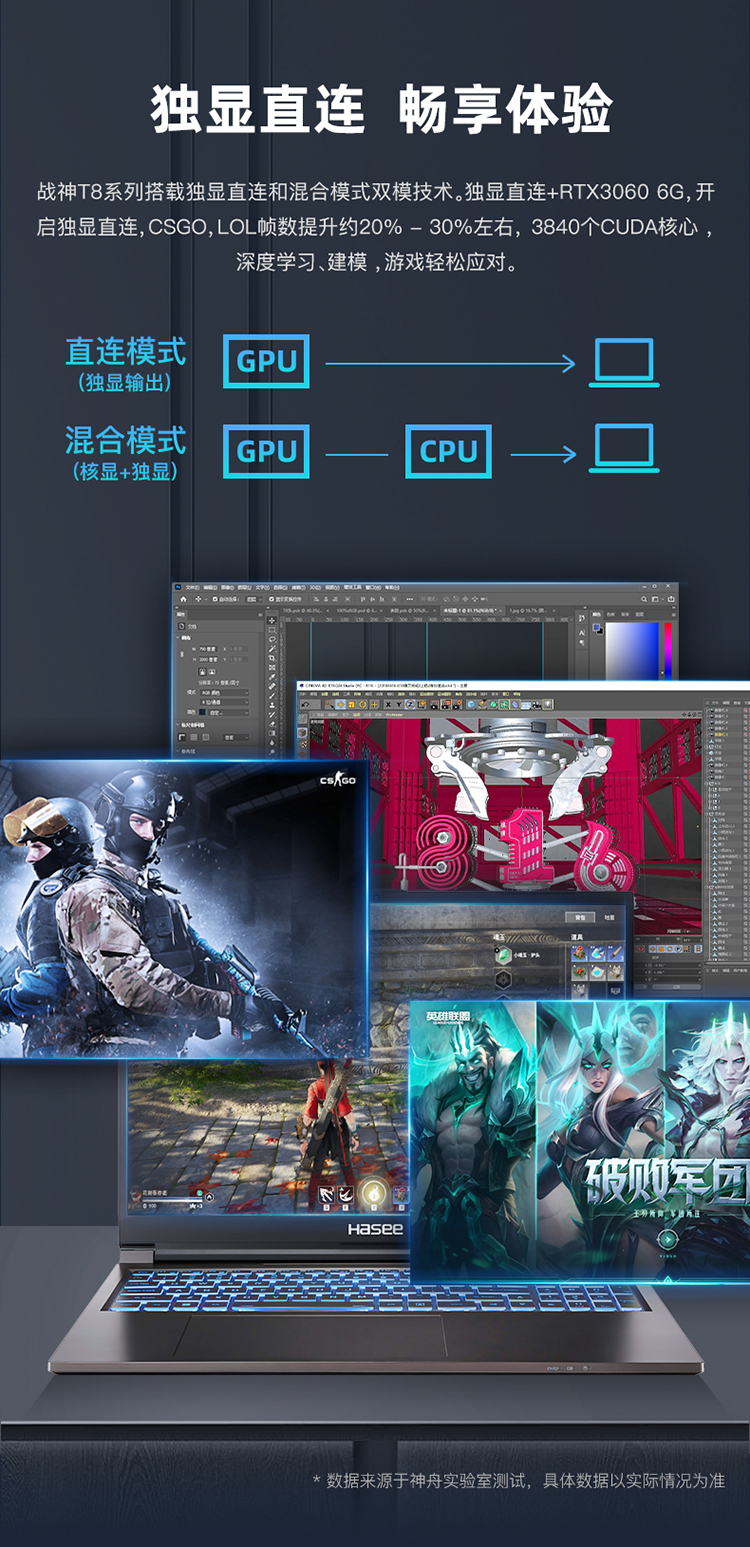Click the glowing fire skill icon in game HUD
The height and width of the screenshot is (1547, 750).
pos(374,1194)
